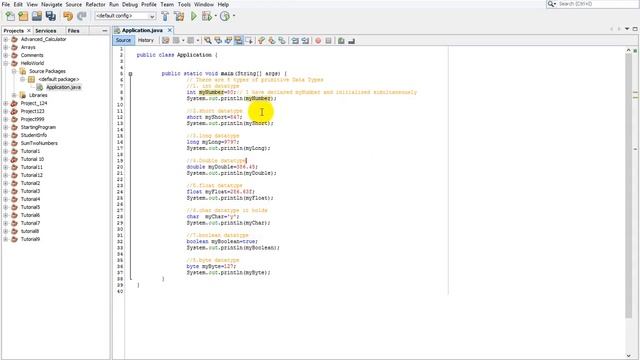Close the Application.java tab

pos(170,30)
